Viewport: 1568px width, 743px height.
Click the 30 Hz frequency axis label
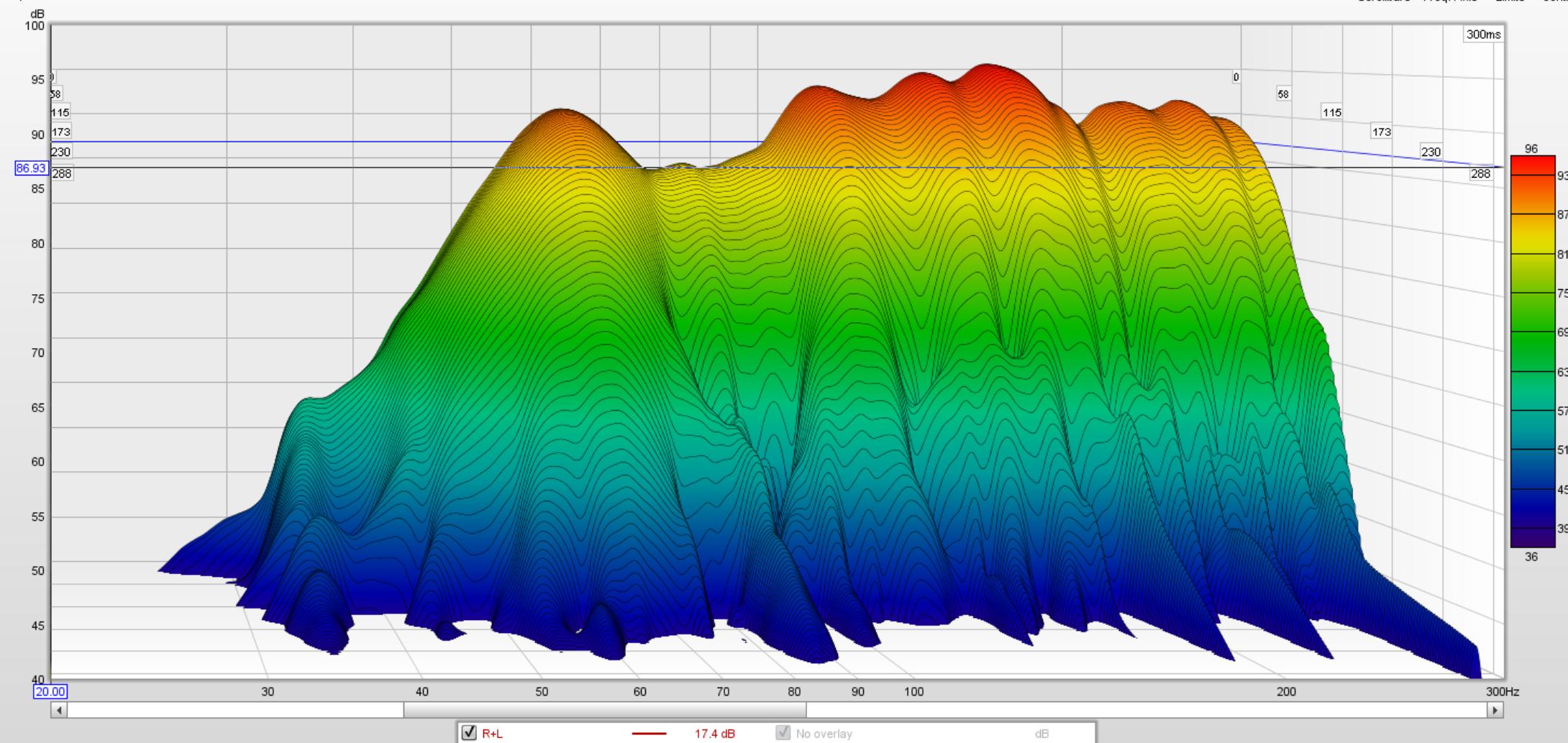tap(268, 691)
